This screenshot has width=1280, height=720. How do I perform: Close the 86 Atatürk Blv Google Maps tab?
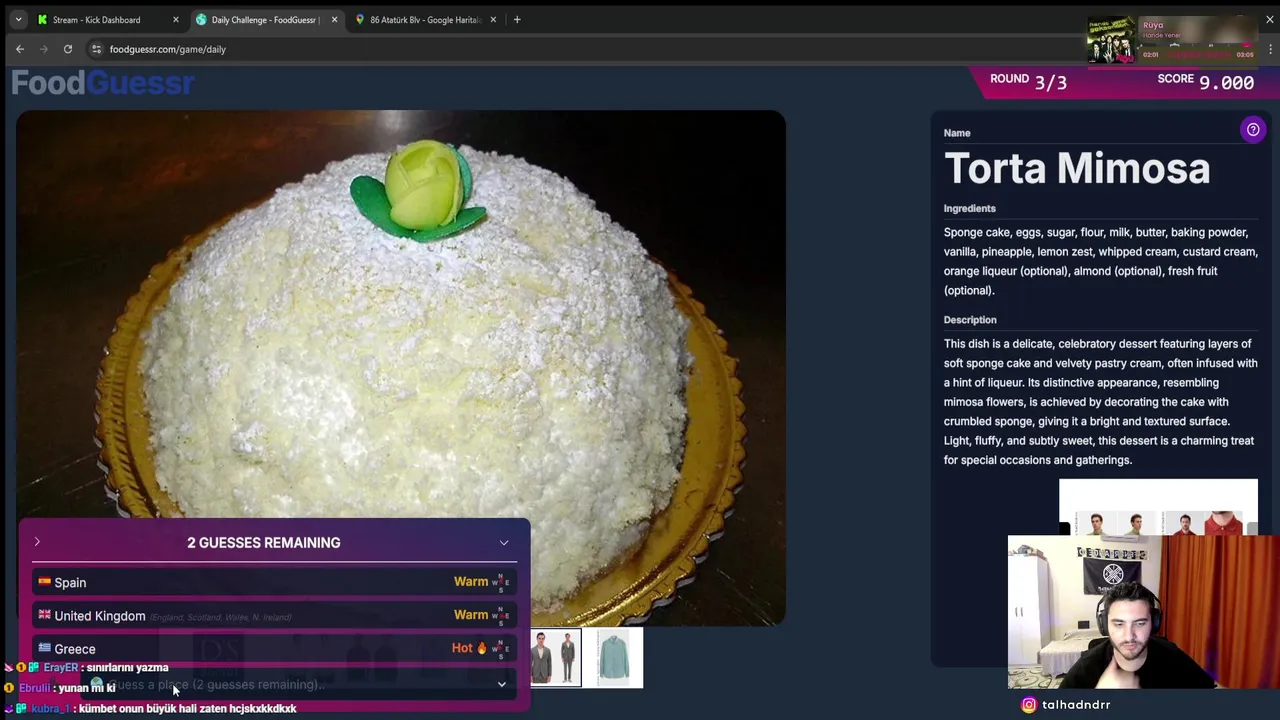tap(493, 20)
